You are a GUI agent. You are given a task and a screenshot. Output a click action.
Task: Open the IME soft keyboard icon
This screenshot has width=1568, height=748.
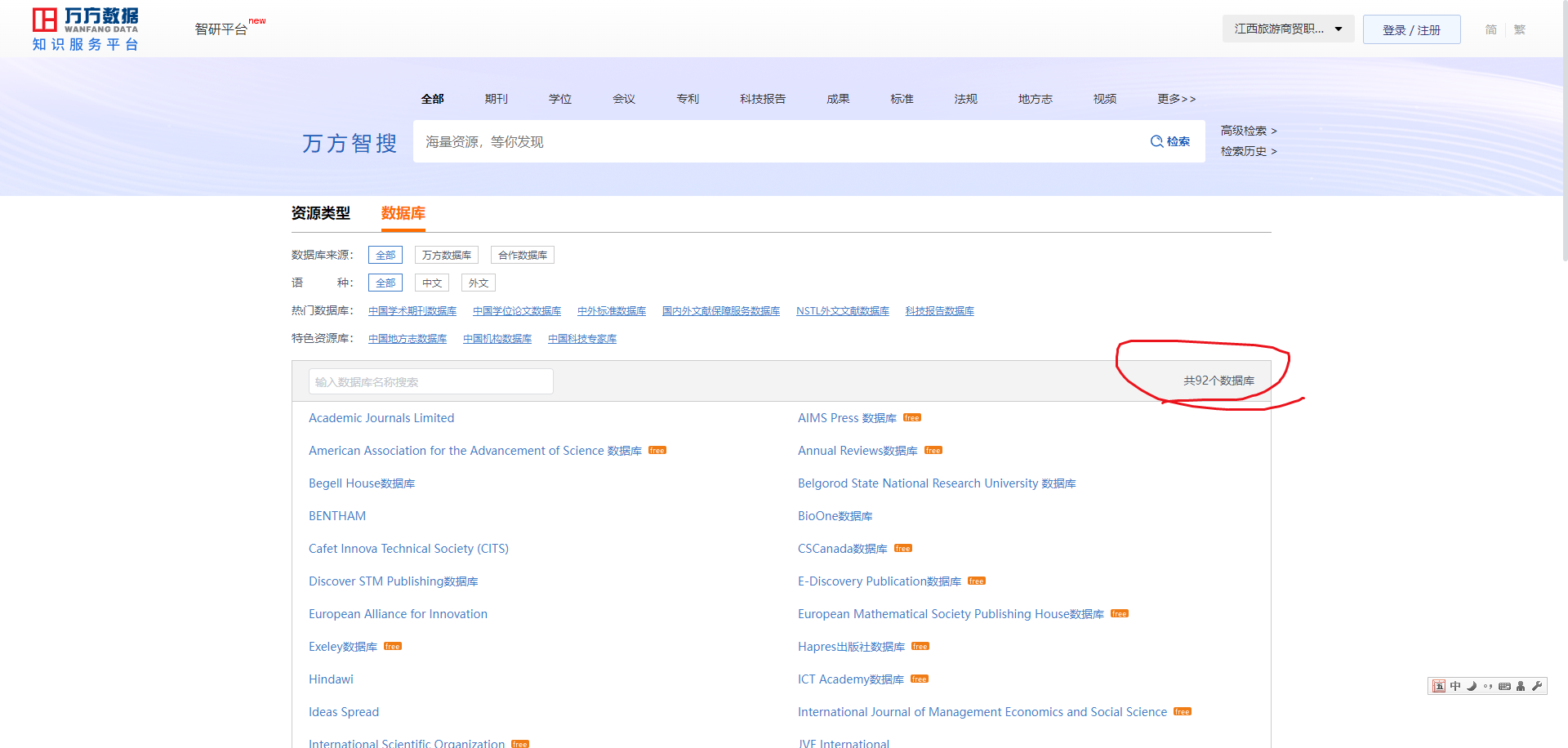coord(1504,686)
